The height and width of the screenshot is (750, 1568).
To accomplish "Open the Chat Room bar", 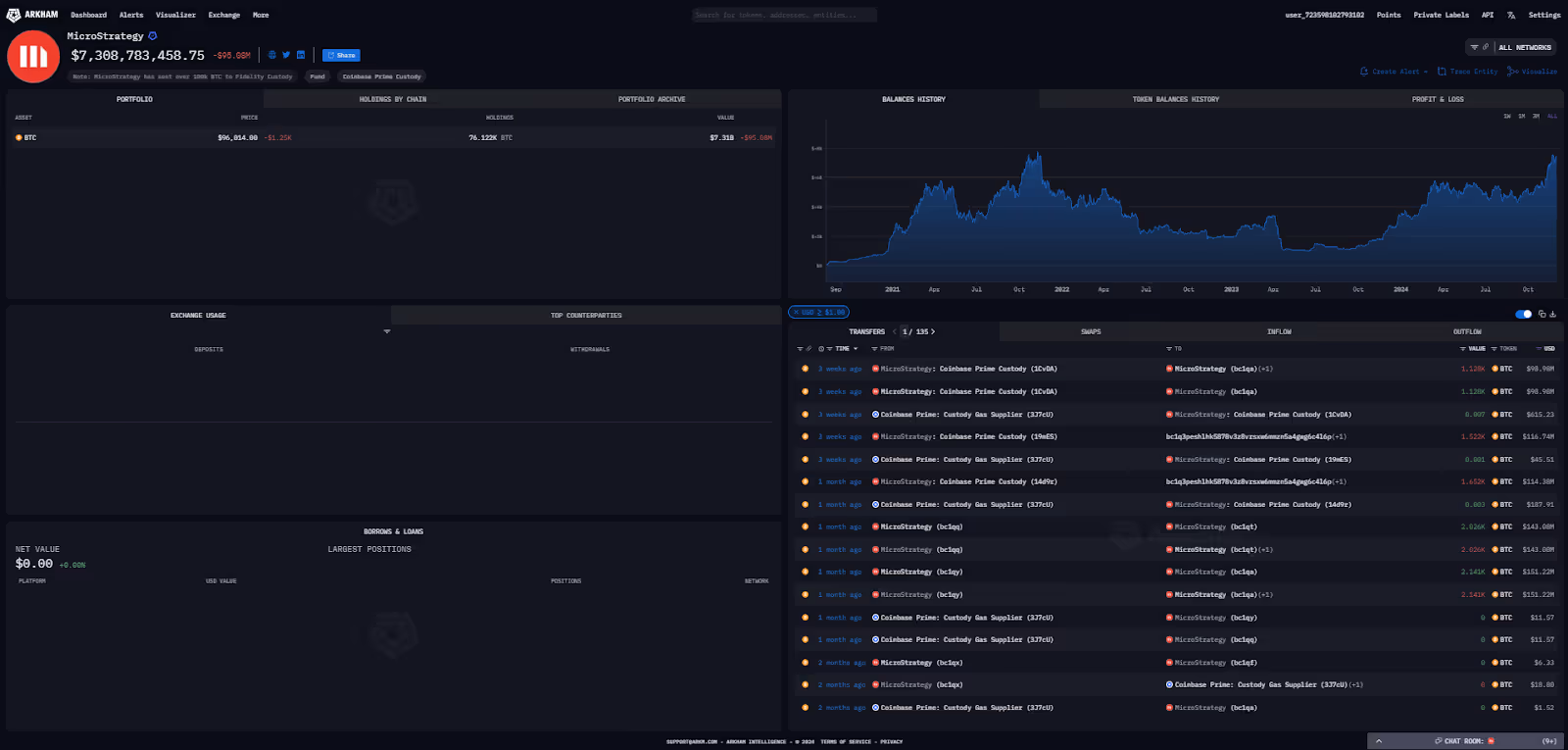I will click(1464, 741).
